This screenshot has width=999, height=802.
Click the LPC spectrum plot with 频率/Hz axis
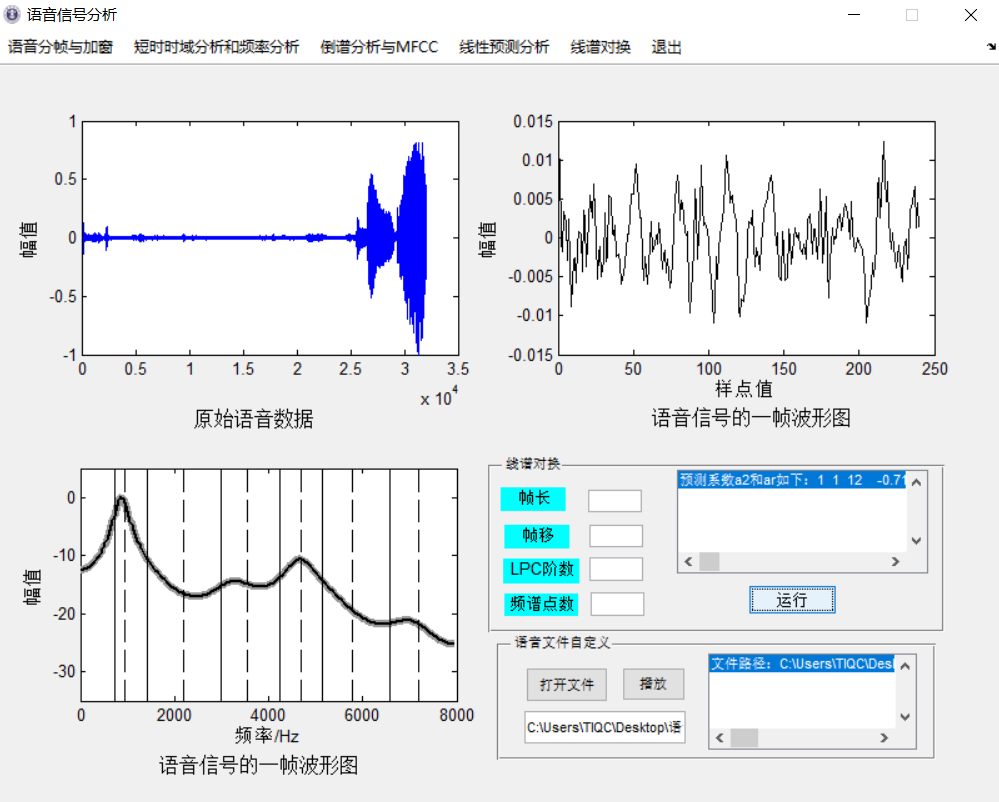(x=269, y=585)
